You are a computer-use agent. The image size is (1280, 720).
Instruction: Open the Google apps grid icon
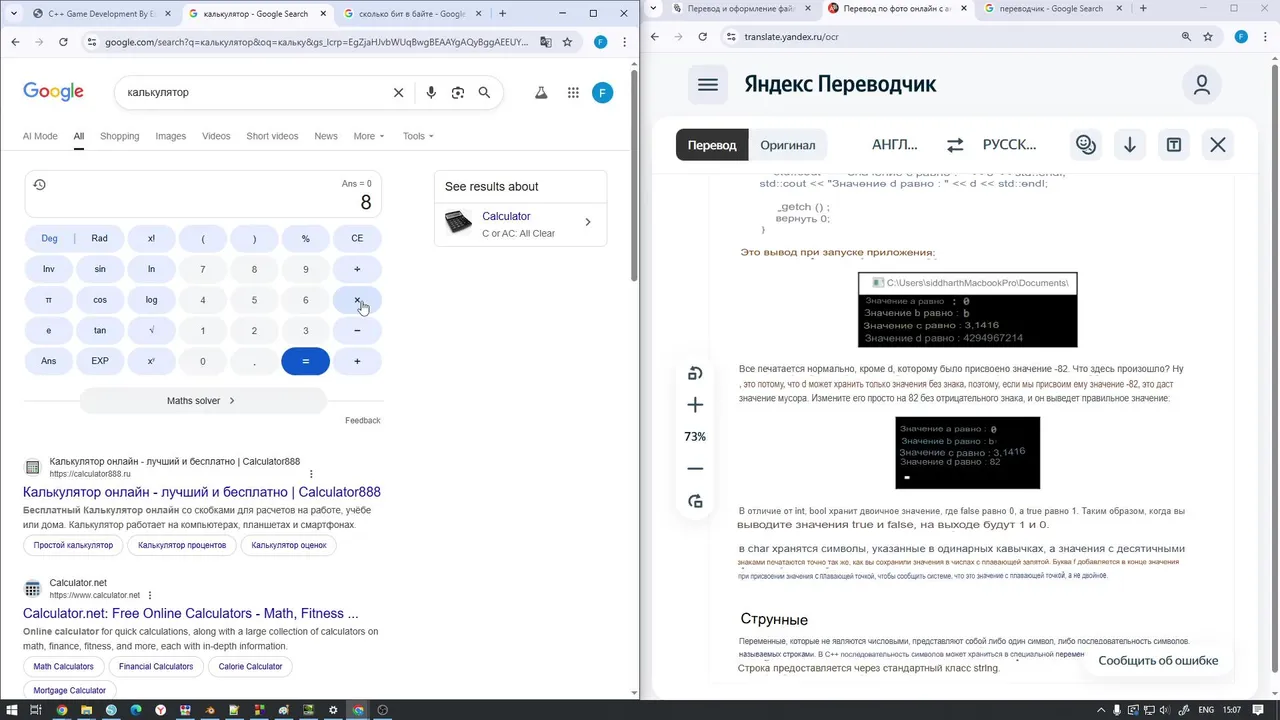click(573, 92)
